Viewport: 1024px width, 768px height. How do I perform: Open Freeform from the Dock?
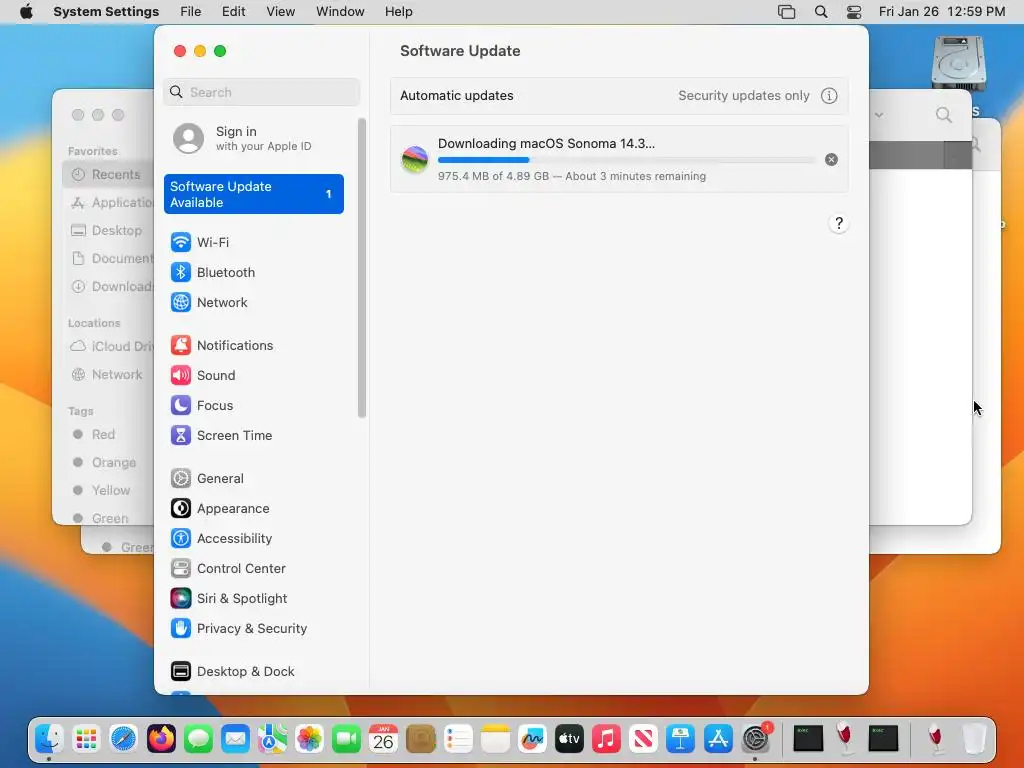tap(532, 739)
